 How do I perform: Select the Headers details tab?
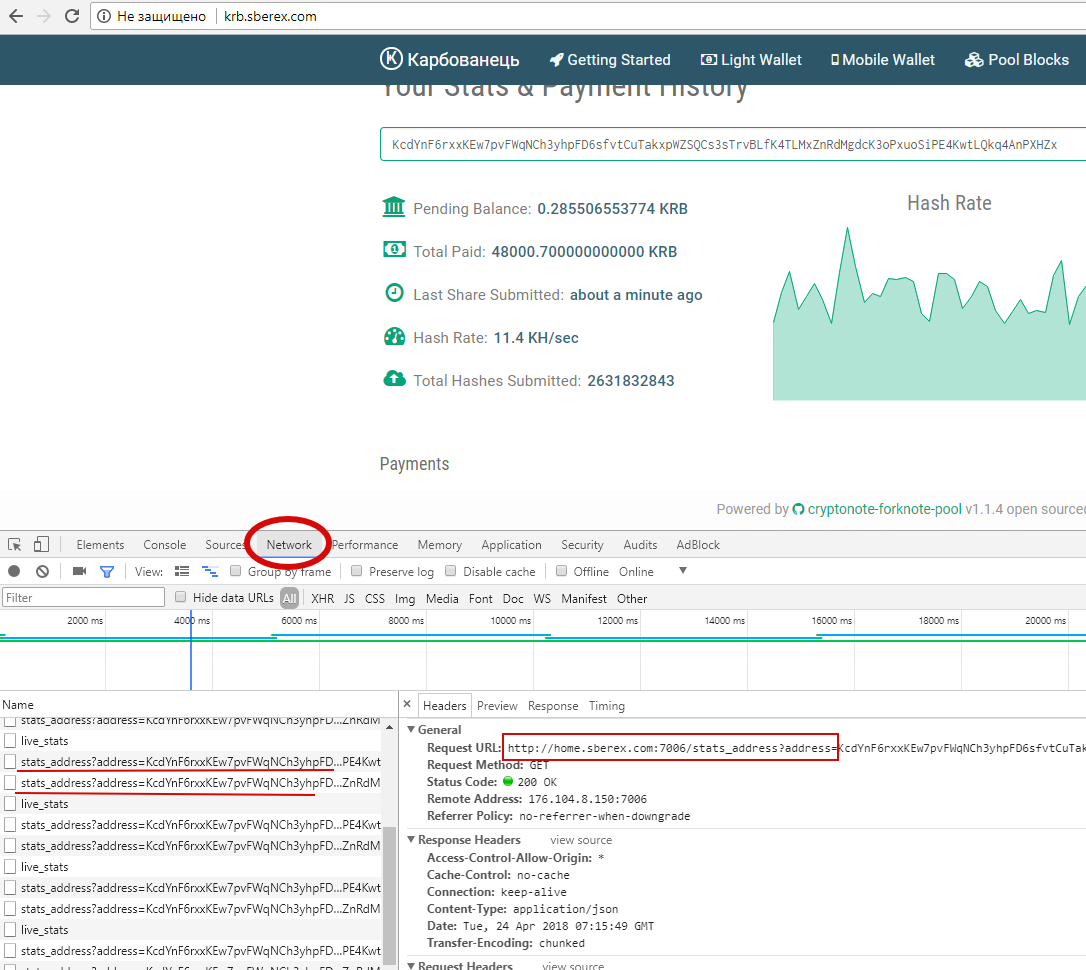pyautogui.click(x=445, y=706)
